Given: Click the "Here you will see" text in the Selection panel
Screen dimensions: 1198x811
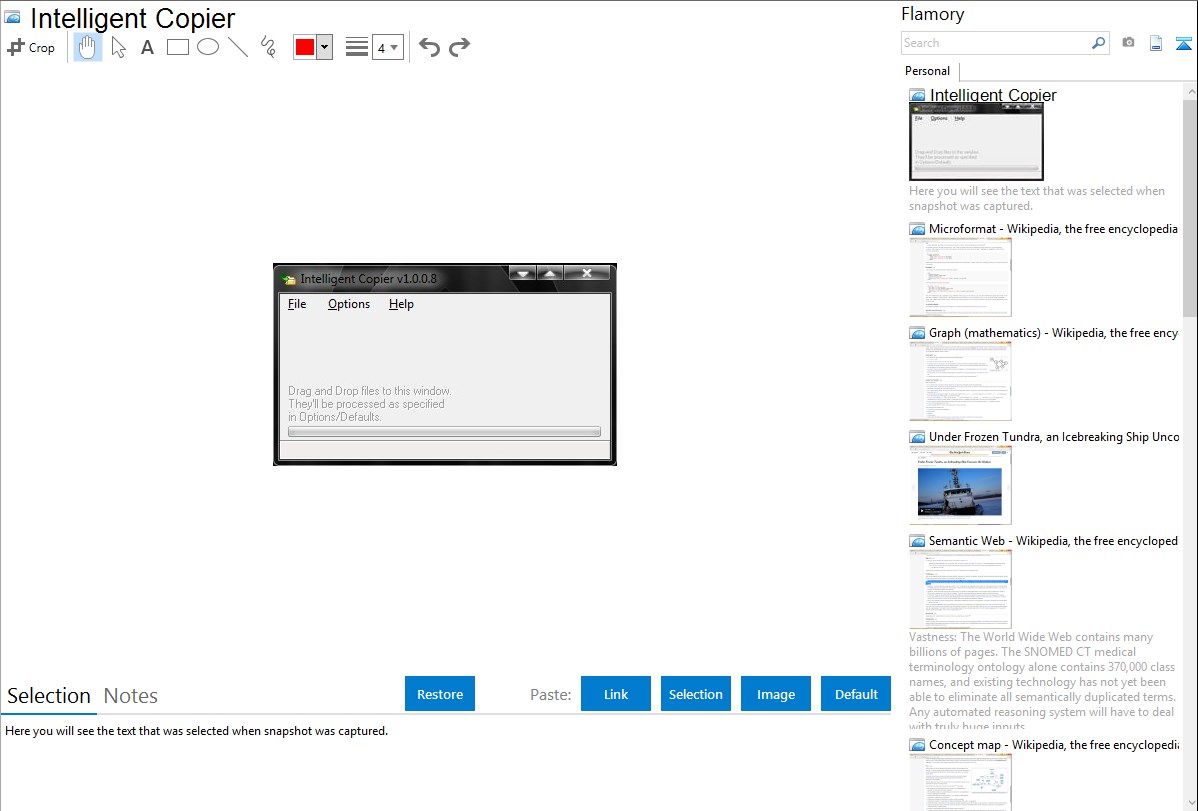Looking at the screenshot, I should point(196,731).
